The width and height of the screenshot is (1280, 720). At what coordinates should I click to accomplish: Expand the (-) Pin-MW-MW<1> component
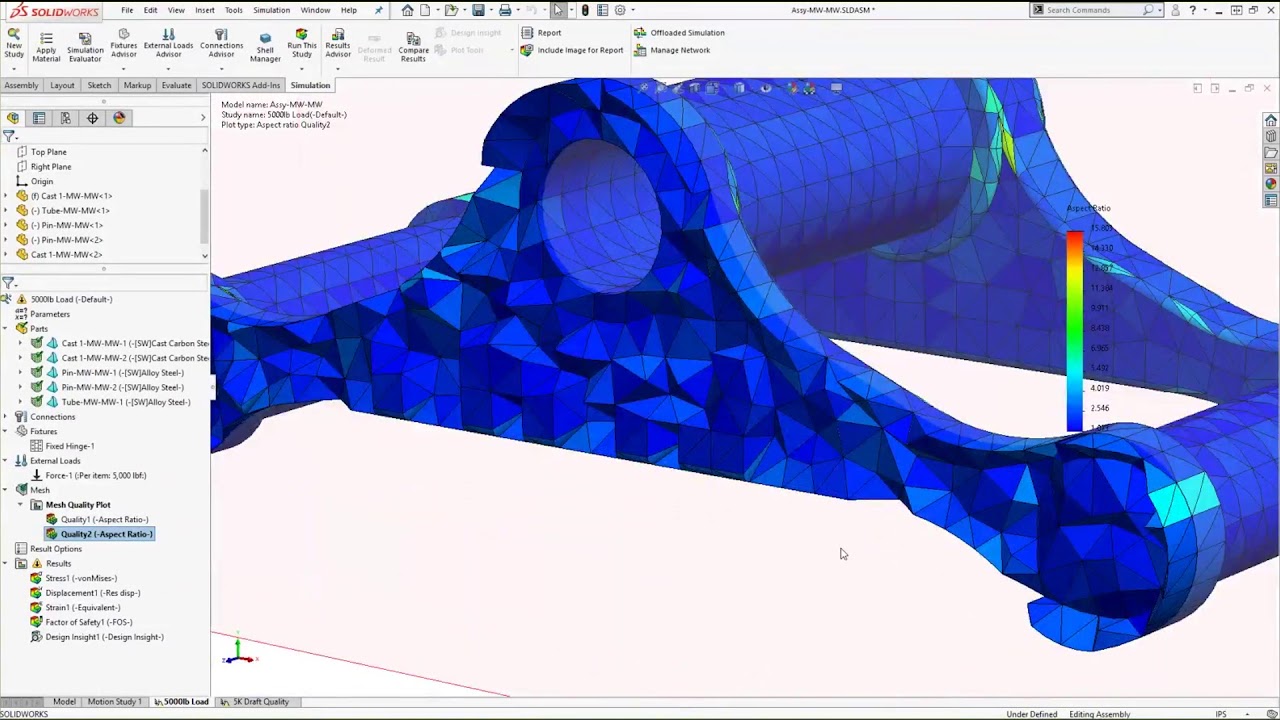click(x=6, y=225)
